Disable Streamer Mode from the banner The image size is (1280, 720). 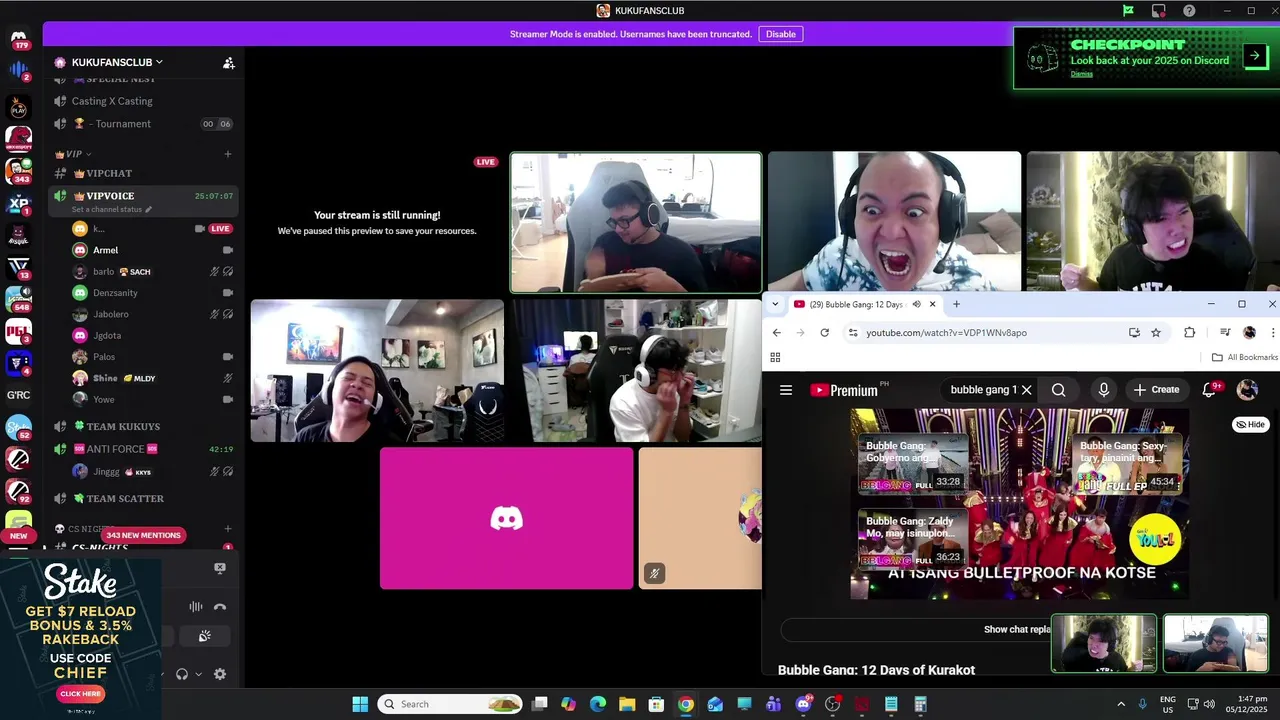coord(780,34)
